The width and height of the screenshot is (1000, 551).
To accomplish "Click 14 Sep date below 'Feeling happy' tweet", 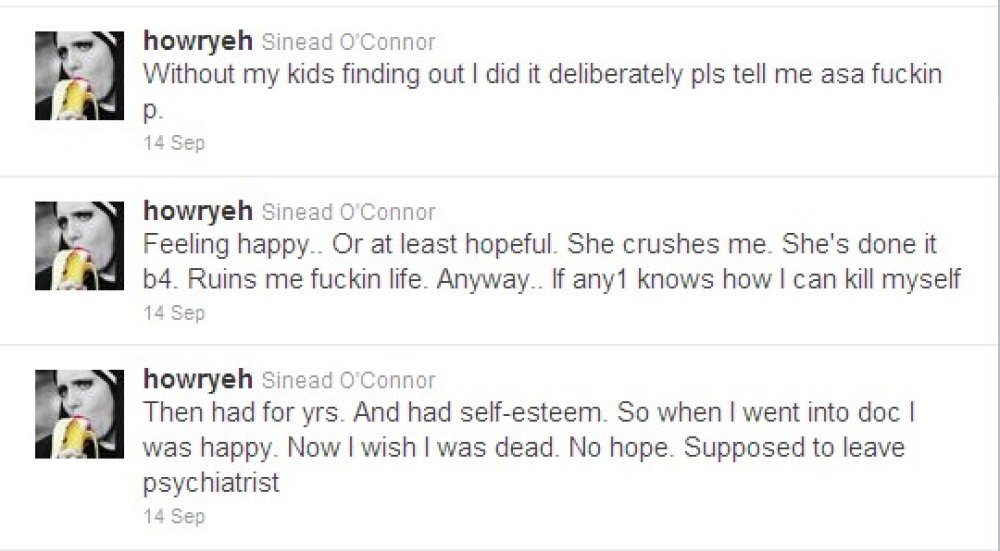I will pos(174,313).
